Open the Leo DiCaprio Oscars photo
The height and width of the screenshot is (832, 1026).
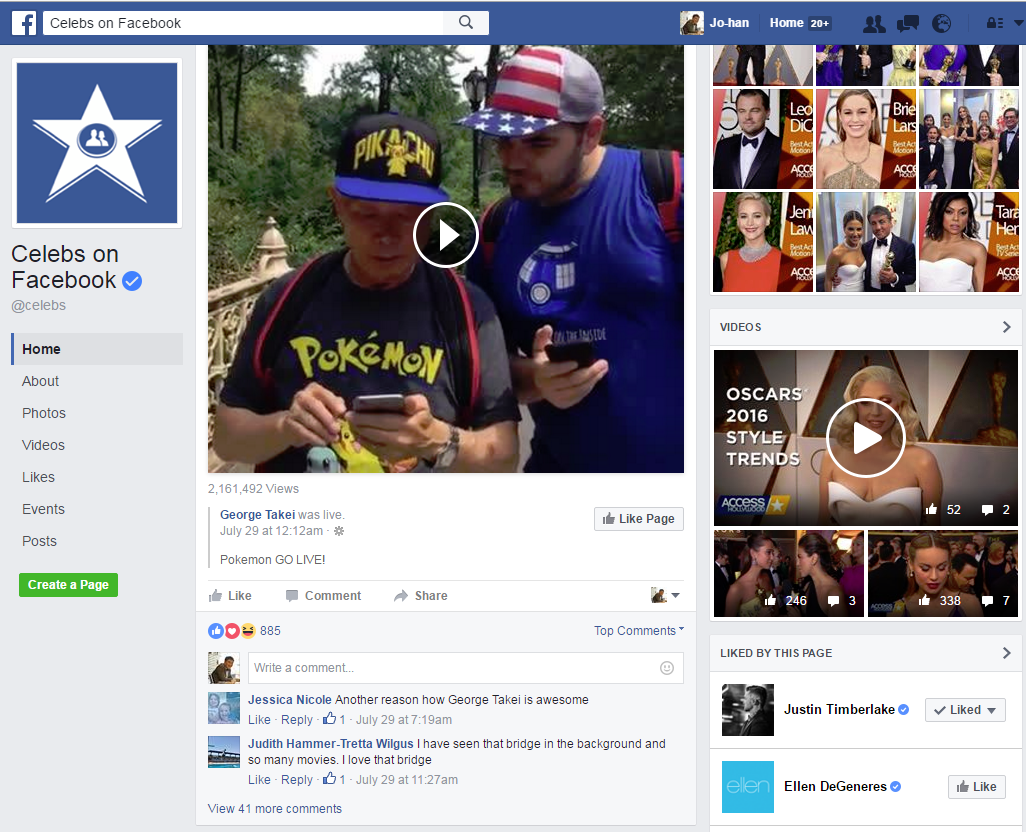click(x=763, y=139)
